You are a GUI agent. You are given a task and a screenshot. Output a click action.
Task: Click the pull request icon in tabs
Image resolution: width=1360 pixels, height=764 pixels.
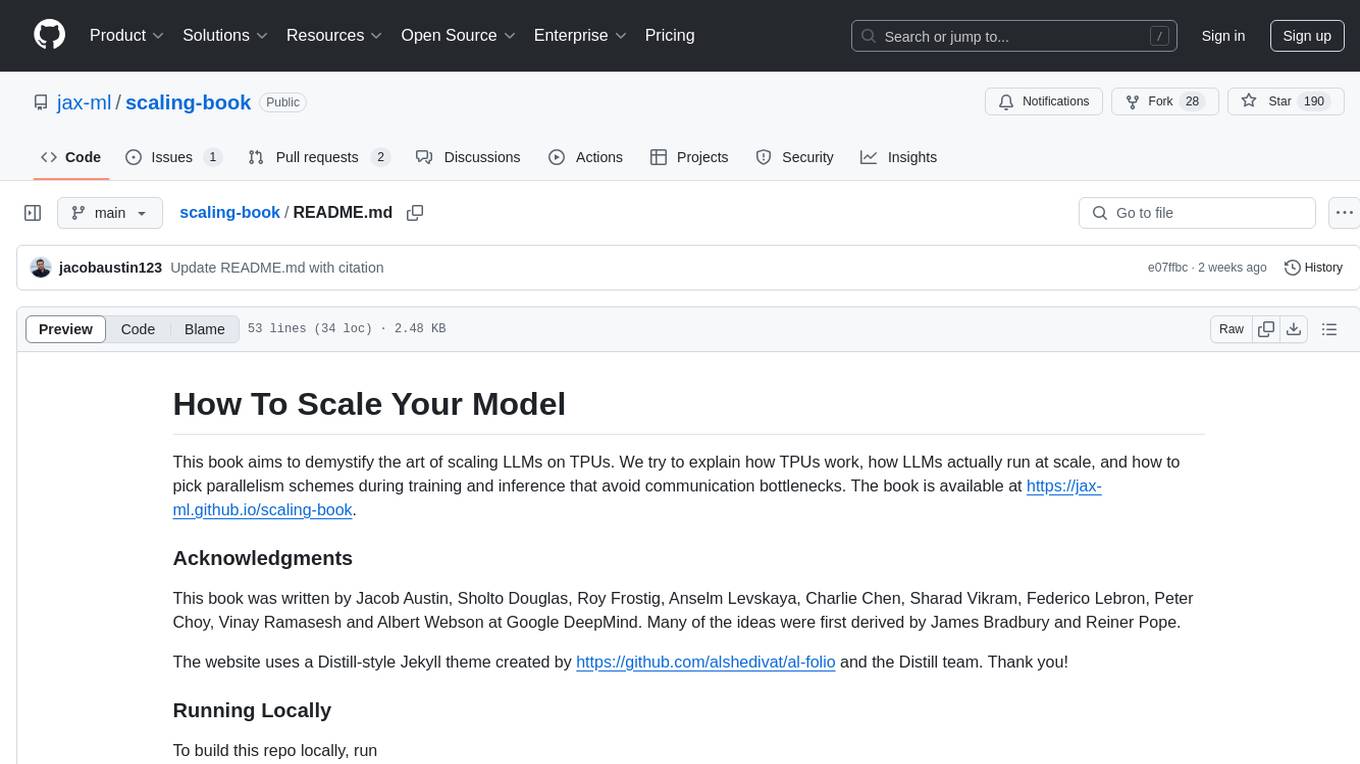[256, 157]
